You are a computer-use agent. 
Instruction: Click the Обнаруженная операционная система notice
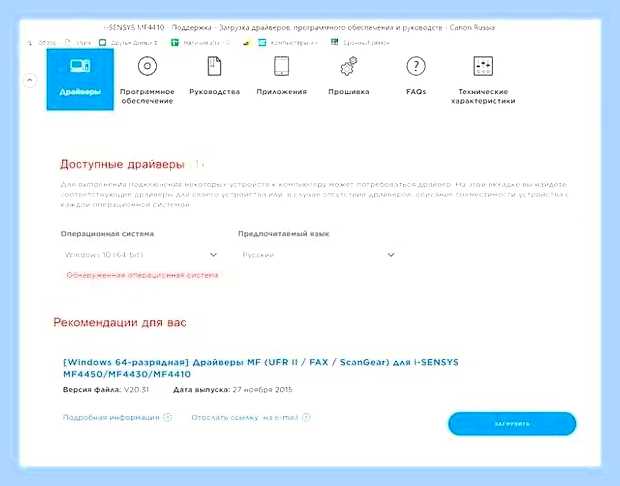(x=142, y=275)
